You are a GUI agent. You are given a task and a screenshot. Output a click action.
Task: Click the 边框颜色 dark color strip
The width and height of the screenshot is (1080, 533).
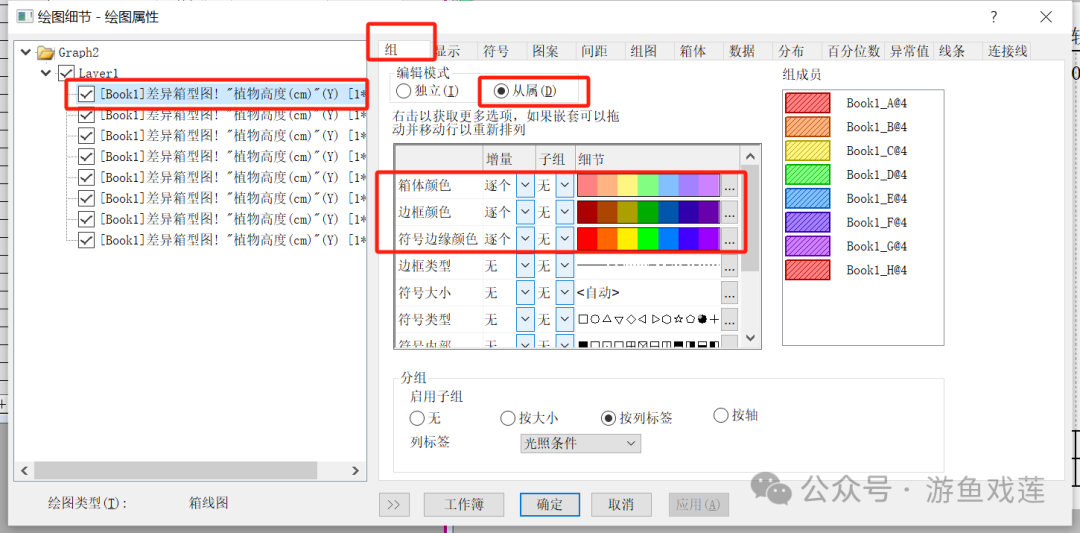647,212
